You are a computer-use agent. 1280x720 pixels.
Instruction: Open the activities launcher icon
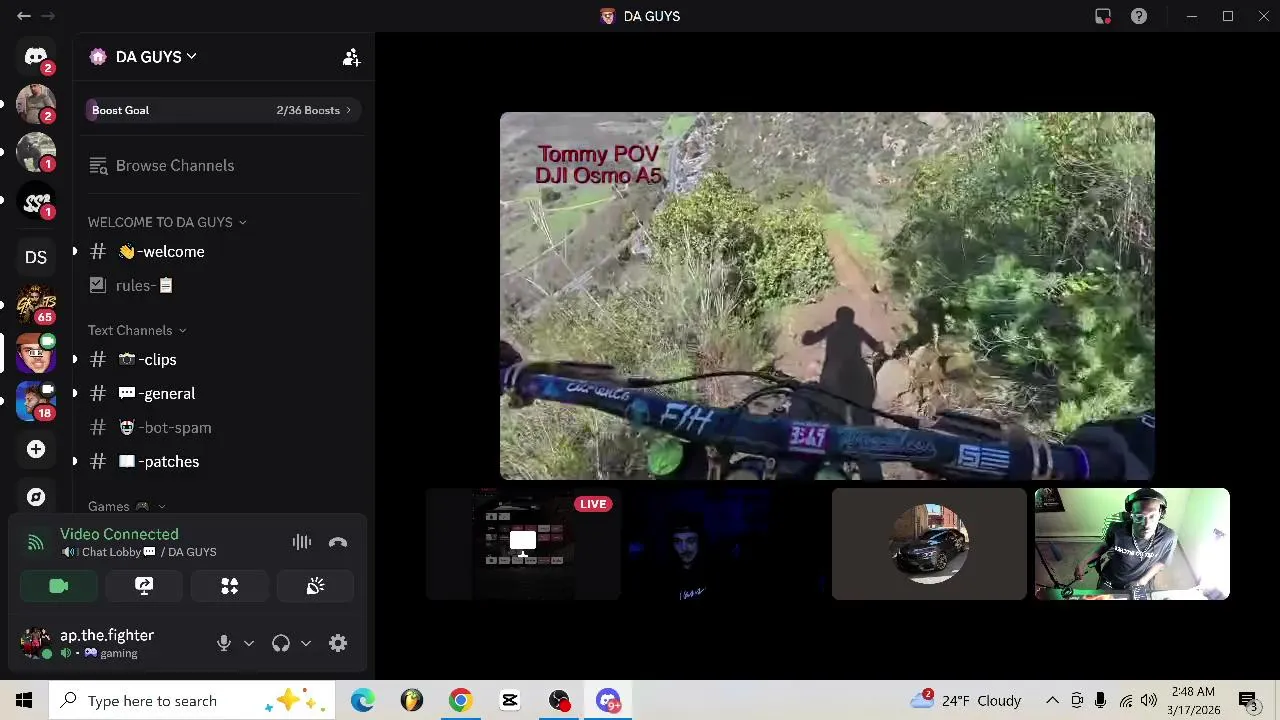pyautogui.click(x=230, y=586)
